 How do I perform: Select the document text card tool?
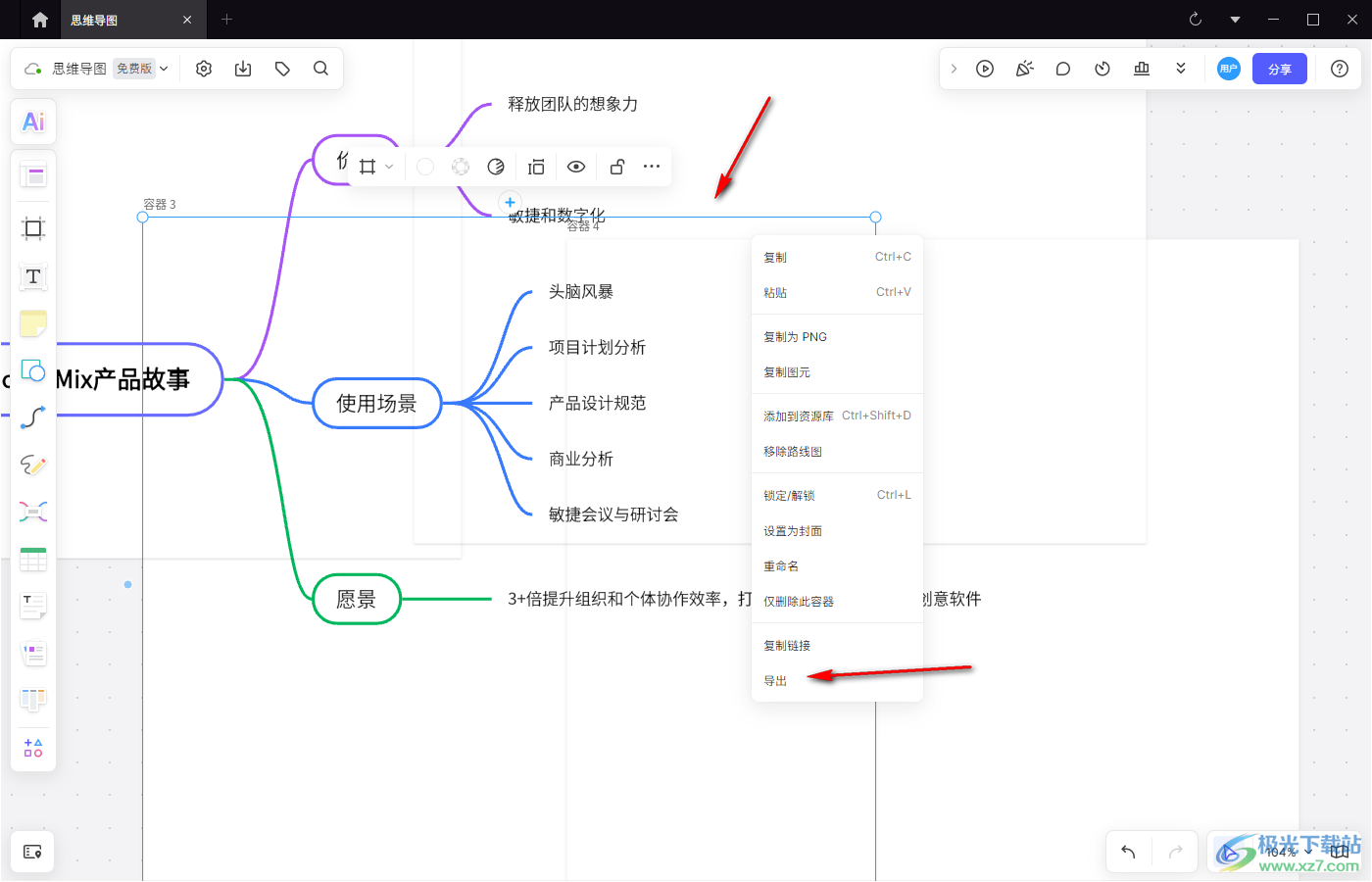click(x=33, y=606)
